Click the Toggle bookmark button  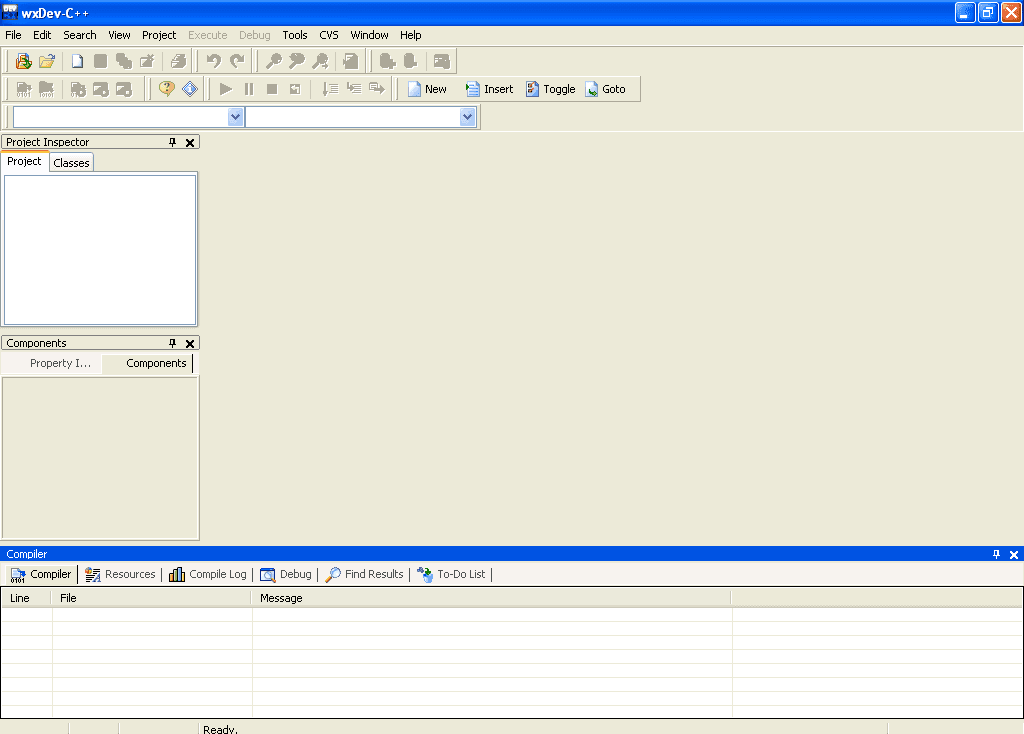tap(551, 89)
